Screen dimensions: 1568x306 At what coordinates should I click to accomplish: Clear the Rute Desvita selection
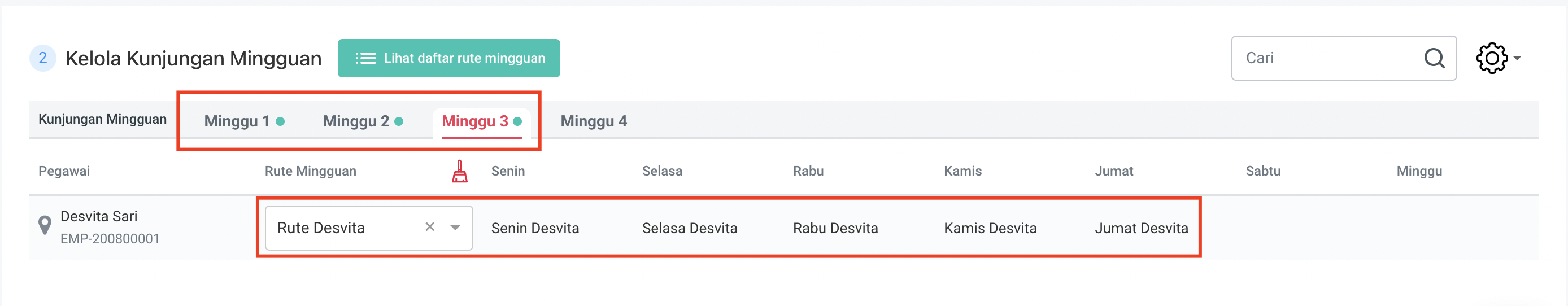click(x=430, y=227)
